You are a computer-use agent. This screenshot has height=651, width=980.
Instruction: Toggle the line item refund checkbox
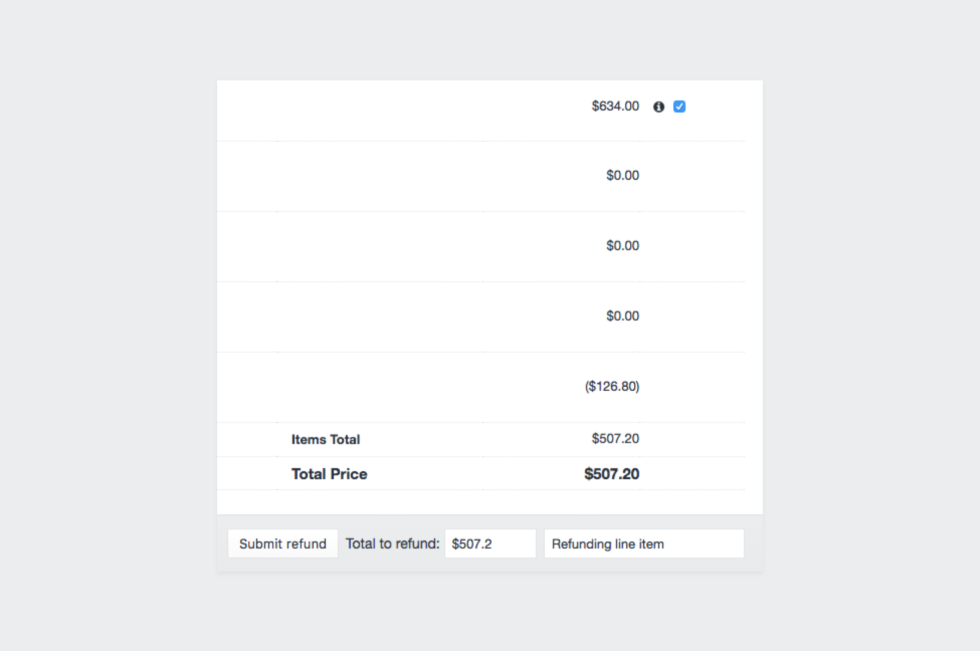point(679,107)
